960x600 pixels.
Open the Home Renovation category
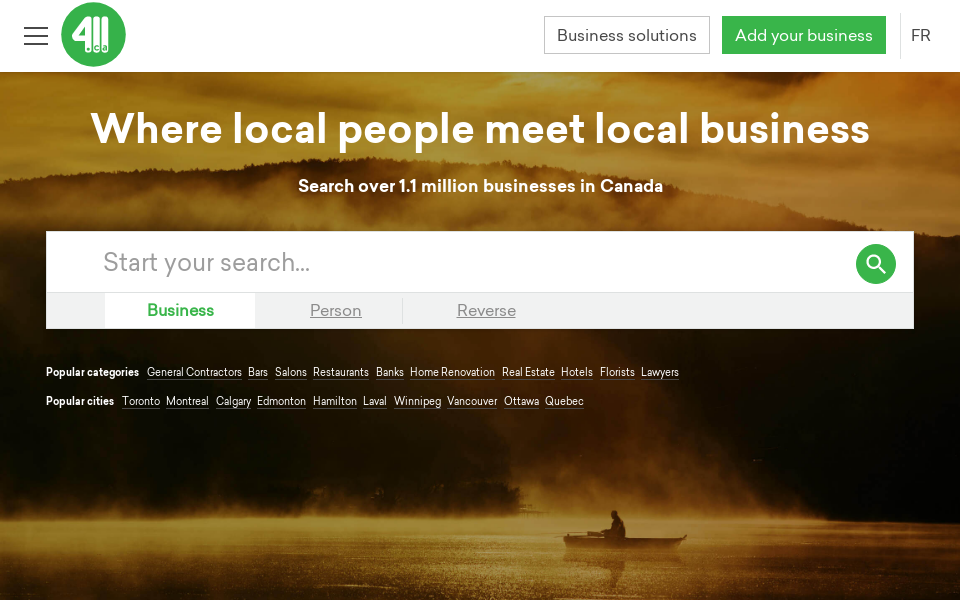click(x=452, y=372)
